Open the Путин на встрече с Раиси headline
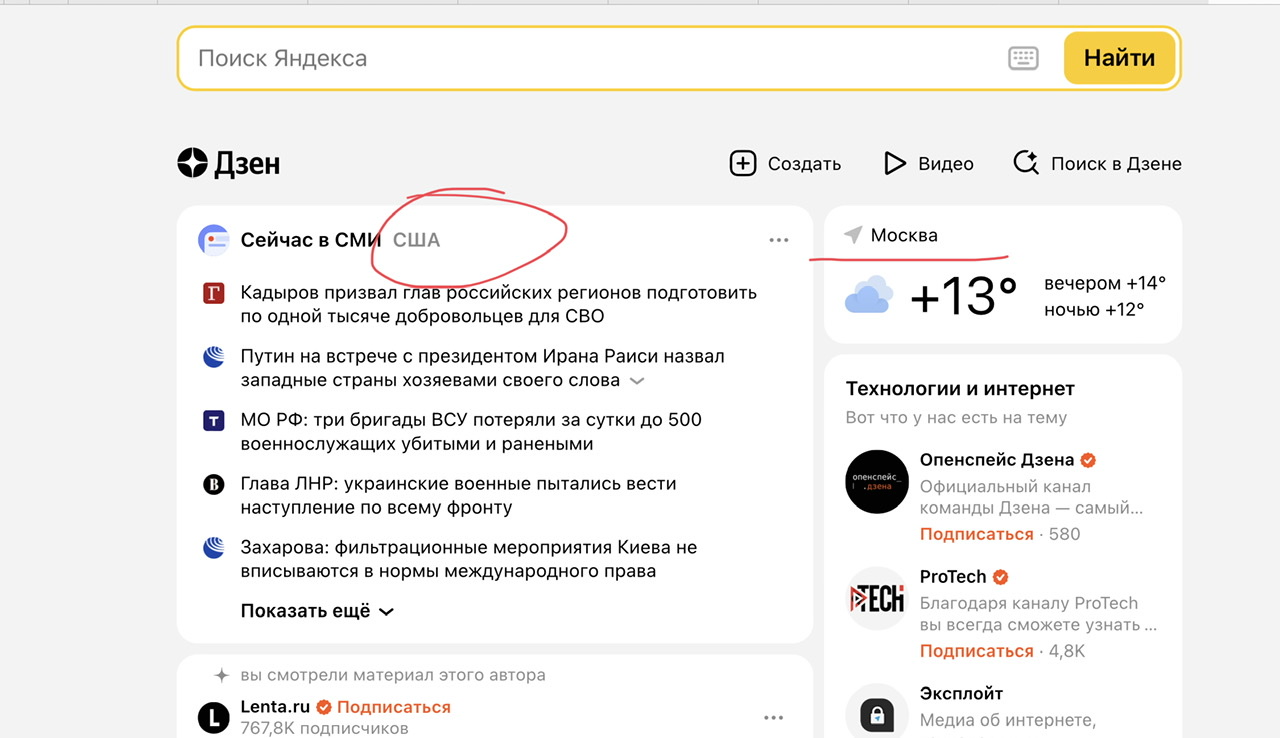Screen dimensions: 1280x738 (483, 368)
